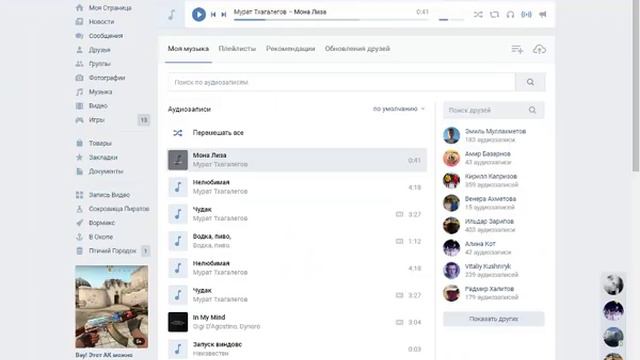640x360 pixels.
Task: Open lyrics icon on Водка, пиво row
Action: 400,241
